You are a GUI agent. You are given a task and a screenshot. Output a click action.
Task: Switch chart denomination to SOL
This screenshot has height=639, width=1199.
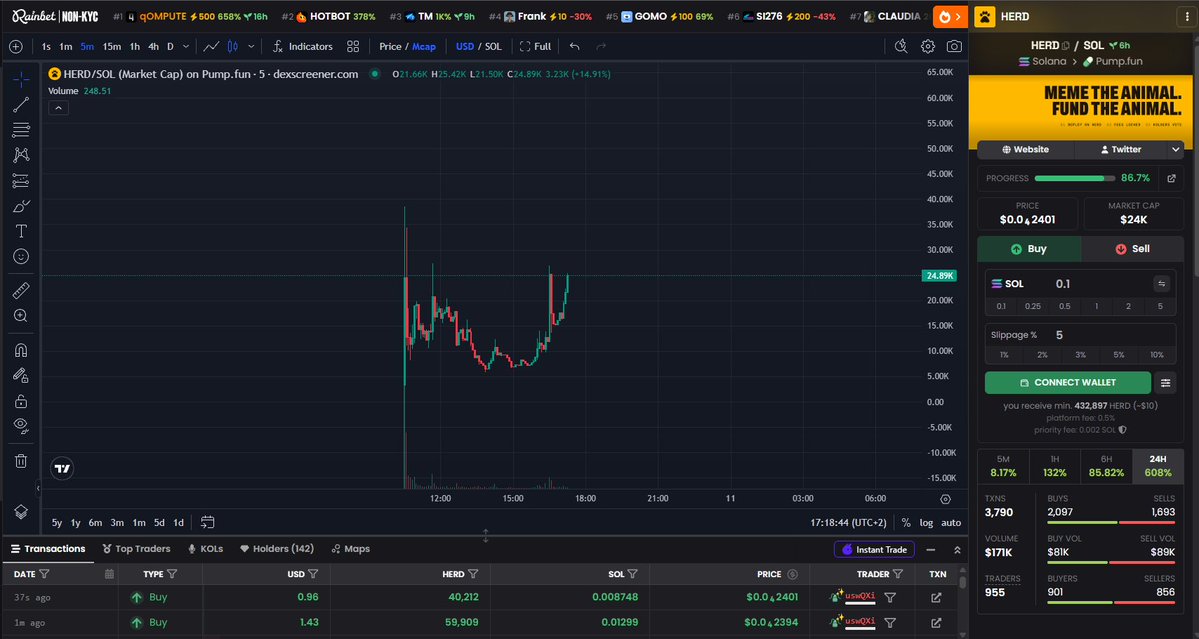tap(493, 47)
